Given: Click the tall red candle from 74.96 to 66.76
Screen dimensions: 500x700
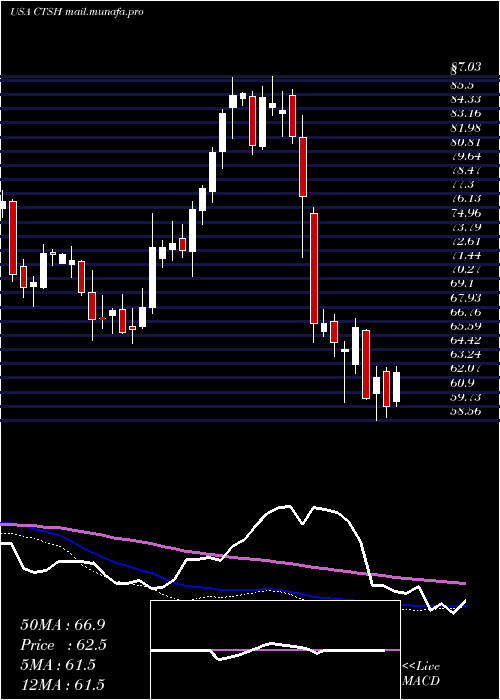Looking at the screenshot, I should 314,268.
